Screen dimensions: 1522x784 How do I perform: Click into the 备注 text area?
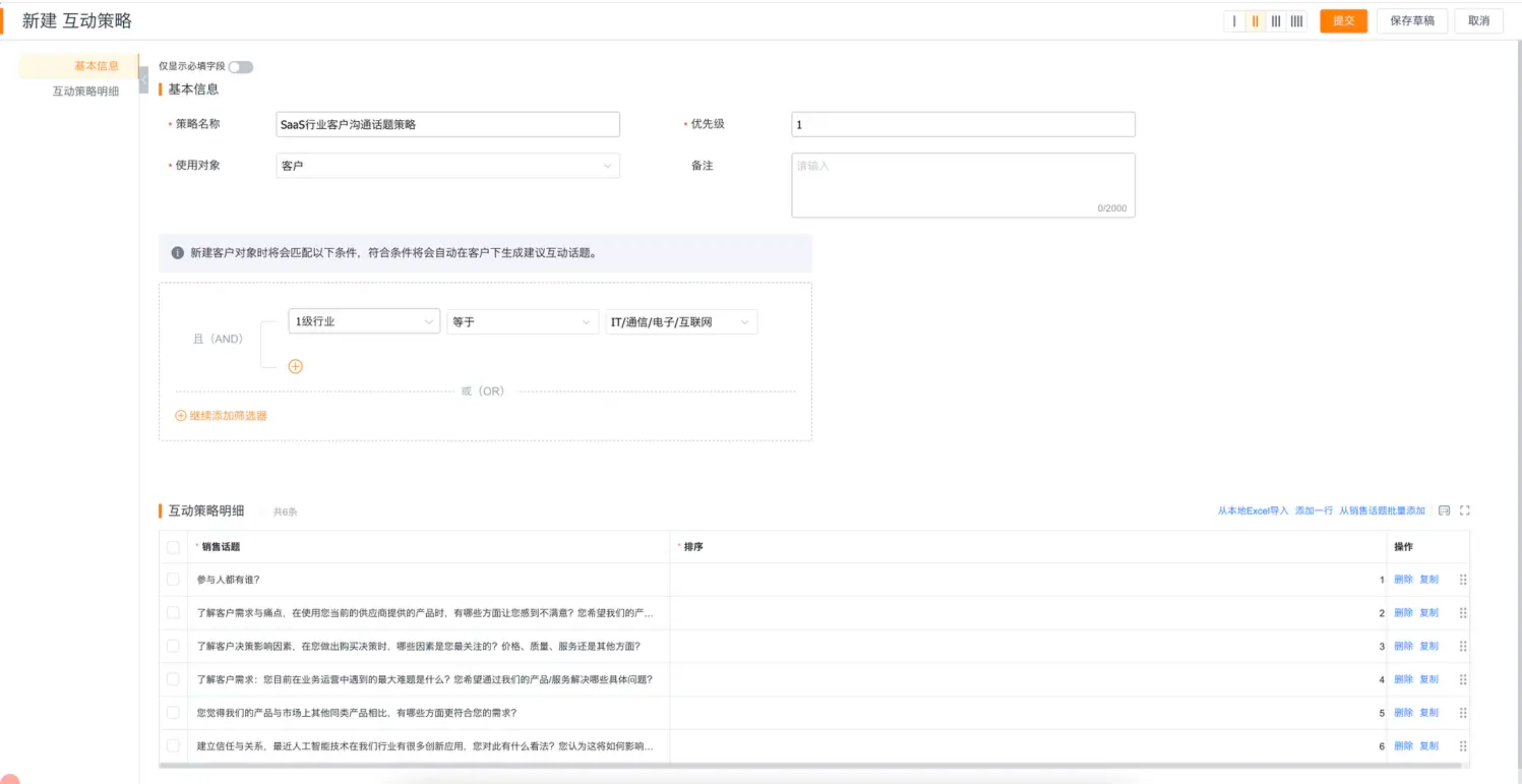(962, 185)
